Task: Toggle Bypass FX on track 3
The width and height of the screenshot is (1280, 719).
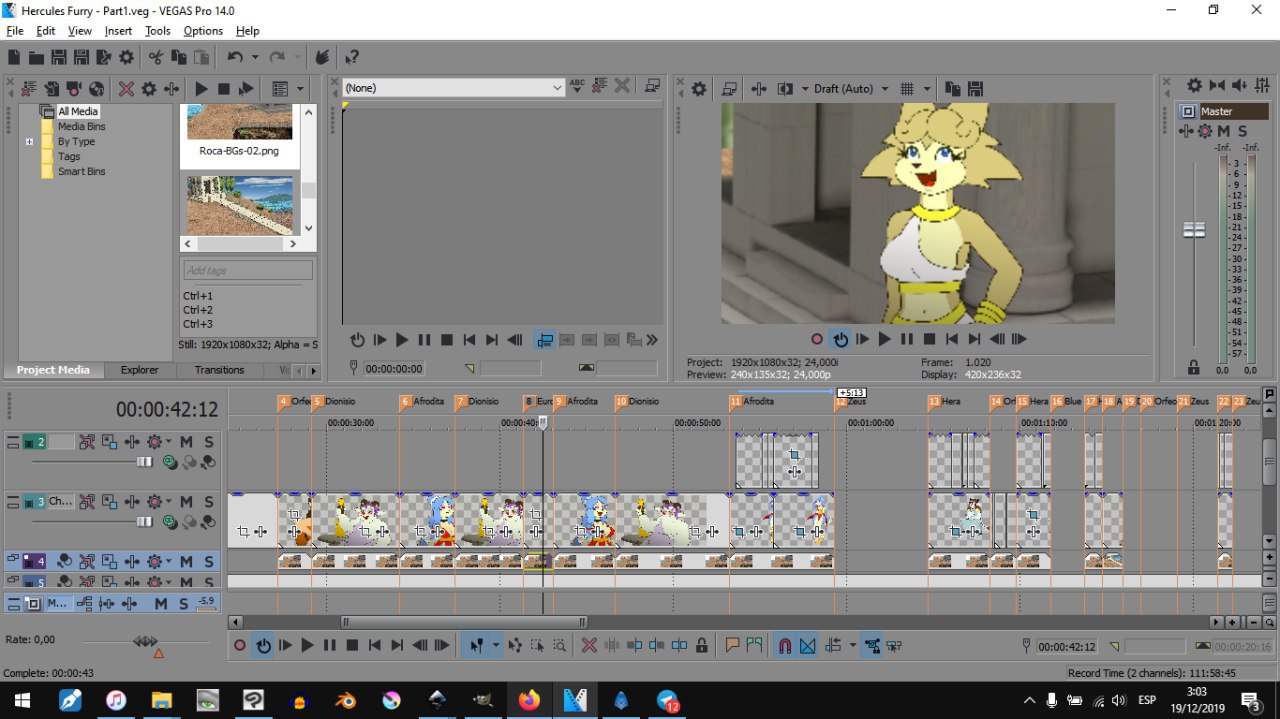Action: [87, 502]
